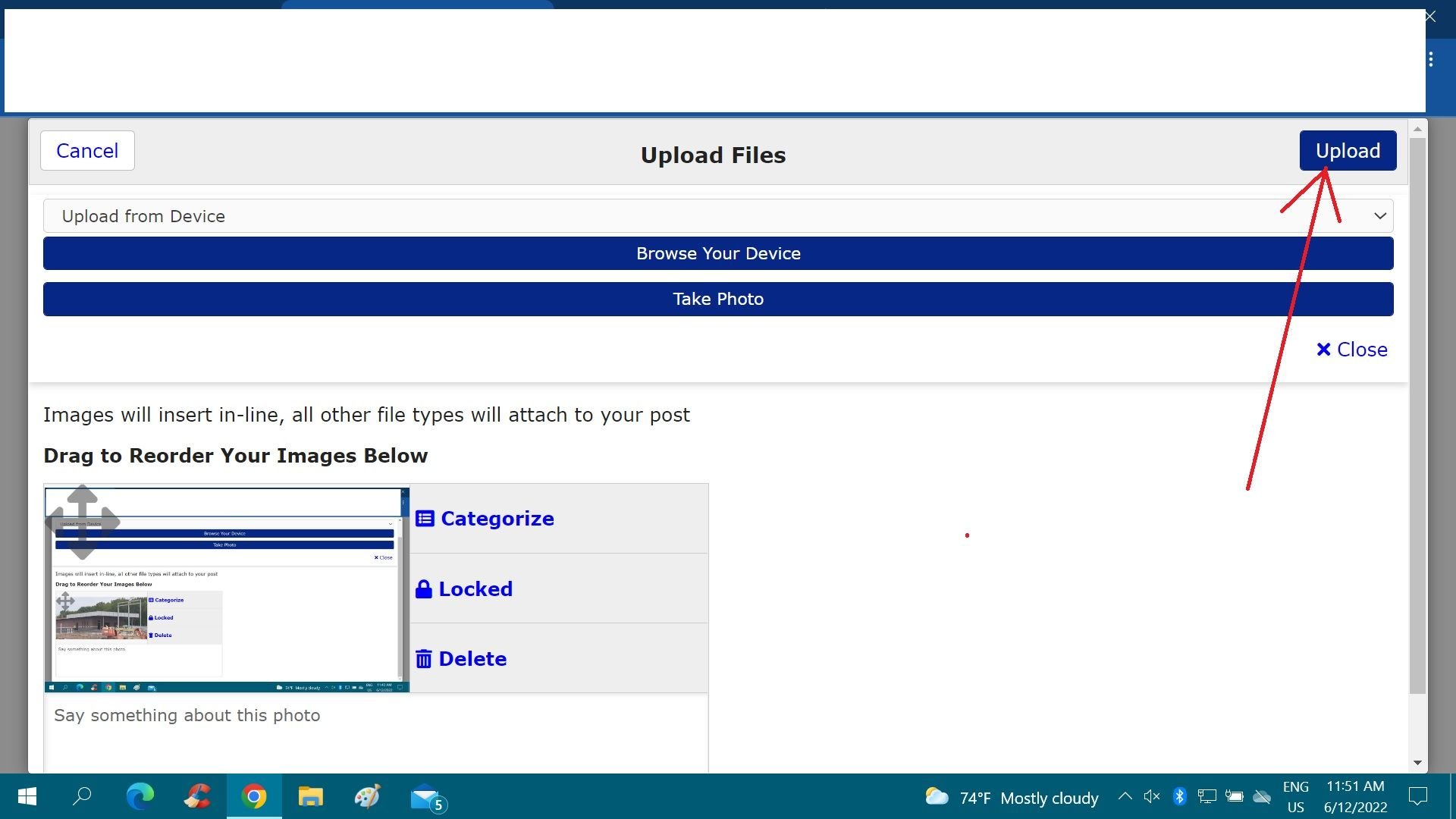
Task: Click the Categorize list icon
Action: (x=425, y=519)
